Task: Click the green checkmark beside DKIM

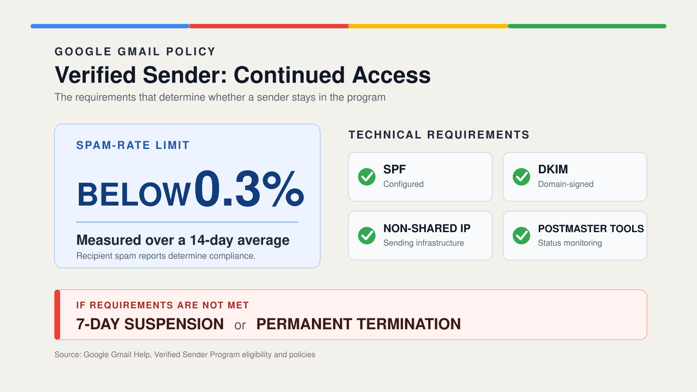Action: pyautogui.click(x=521, y=176)
